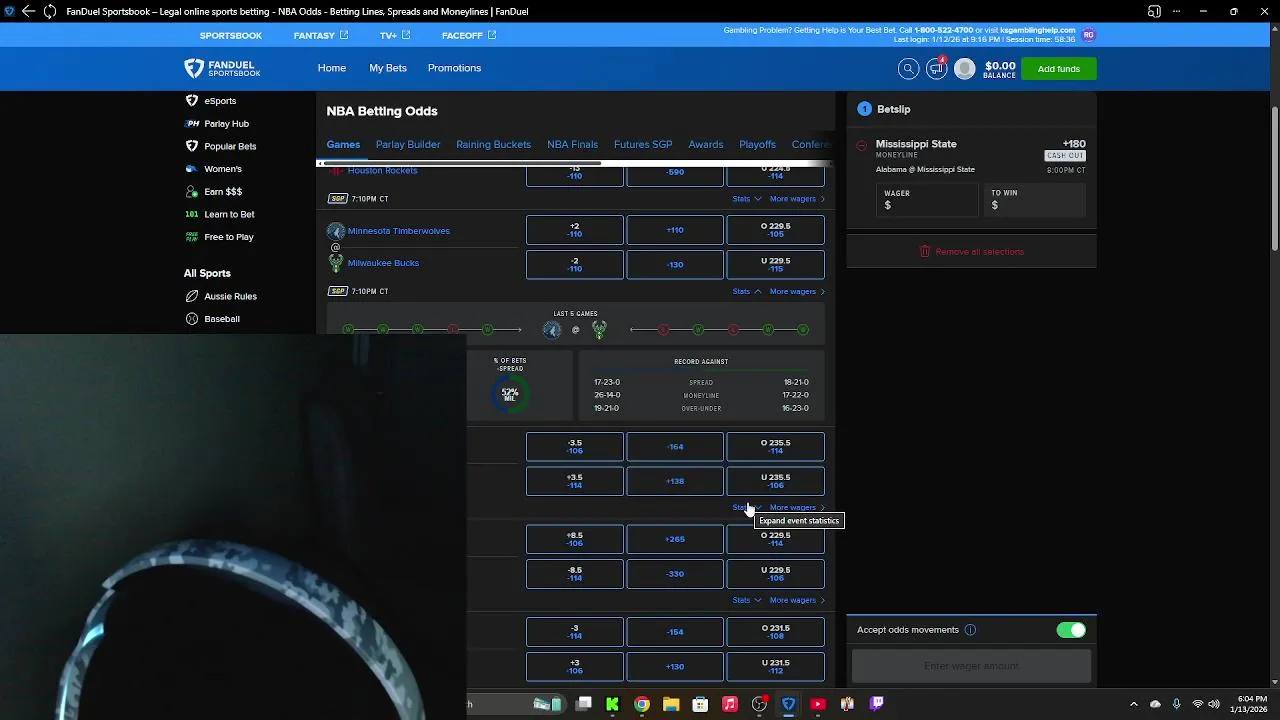Open the Twitch app in taskbar

[877, 704]
